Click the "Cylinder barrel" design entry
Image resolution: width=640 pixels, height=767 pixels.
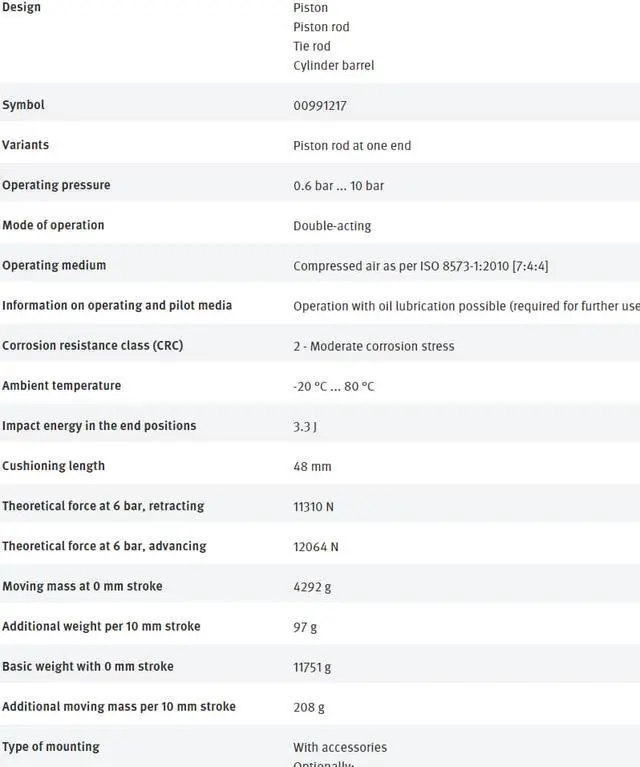point(333,66)
